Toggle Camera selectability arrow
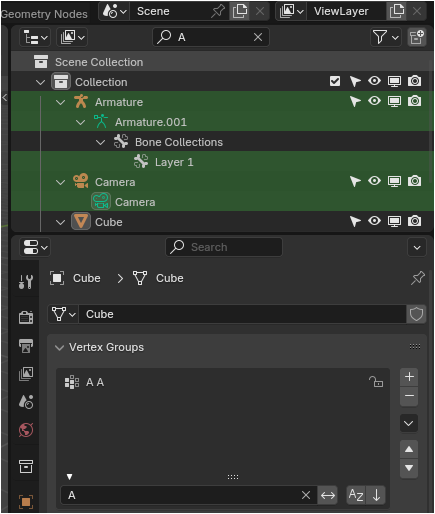 355,181
